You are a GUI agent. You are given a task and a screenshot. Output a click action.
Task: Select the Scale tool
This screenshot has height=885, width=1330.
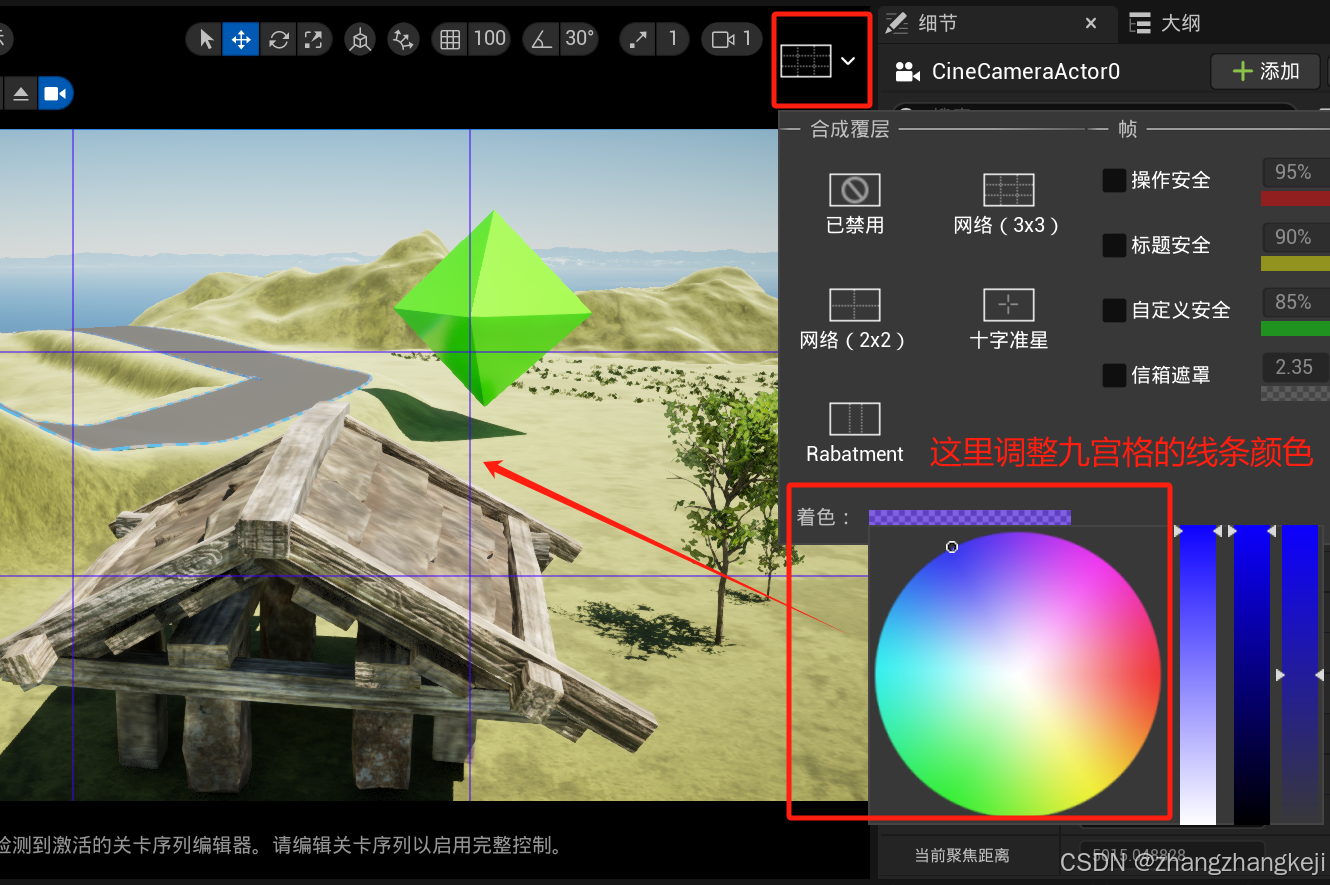point(314,39)
